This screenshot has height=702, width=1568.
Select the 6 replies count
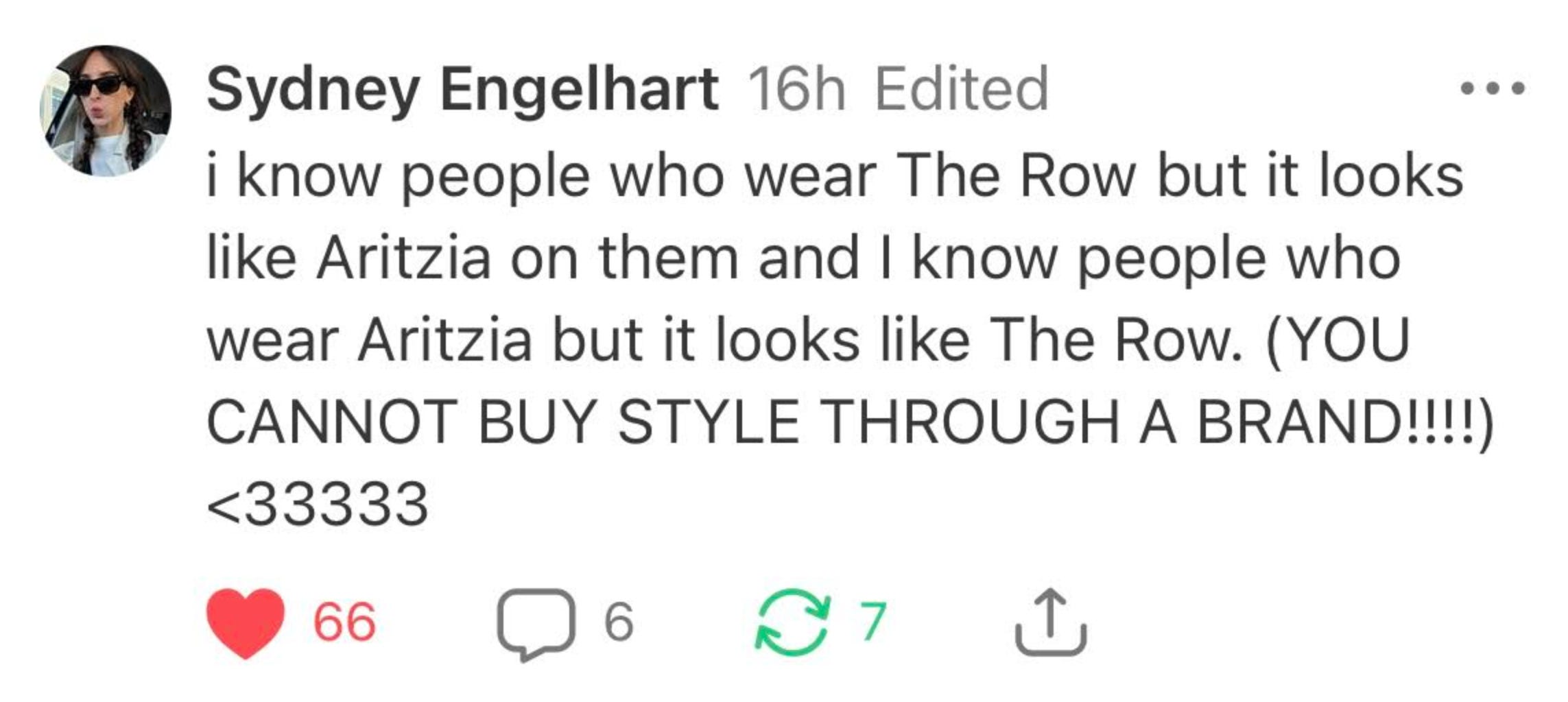click(619, 622)
